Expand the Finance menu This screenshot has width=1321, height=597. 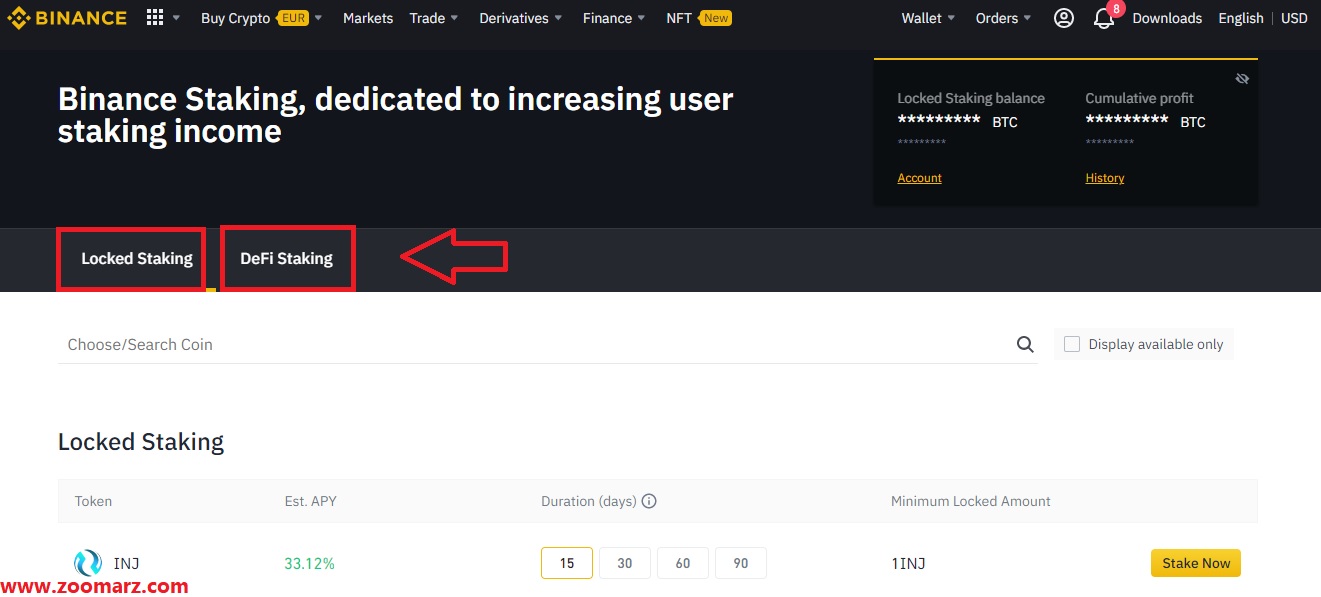(x=614, y=18)
